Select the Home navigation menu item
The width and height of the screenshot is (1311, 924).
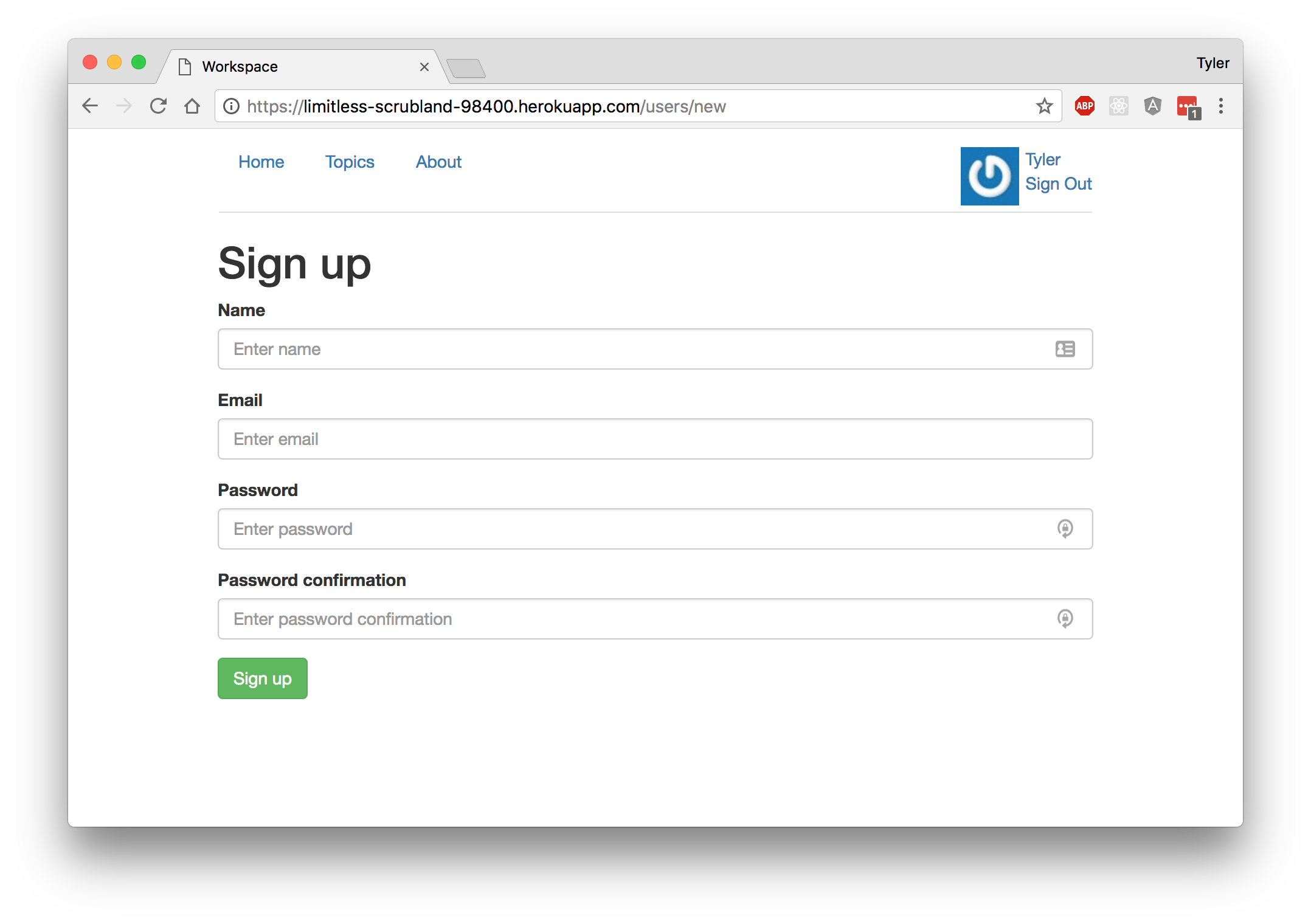click(x=261, y=162)
